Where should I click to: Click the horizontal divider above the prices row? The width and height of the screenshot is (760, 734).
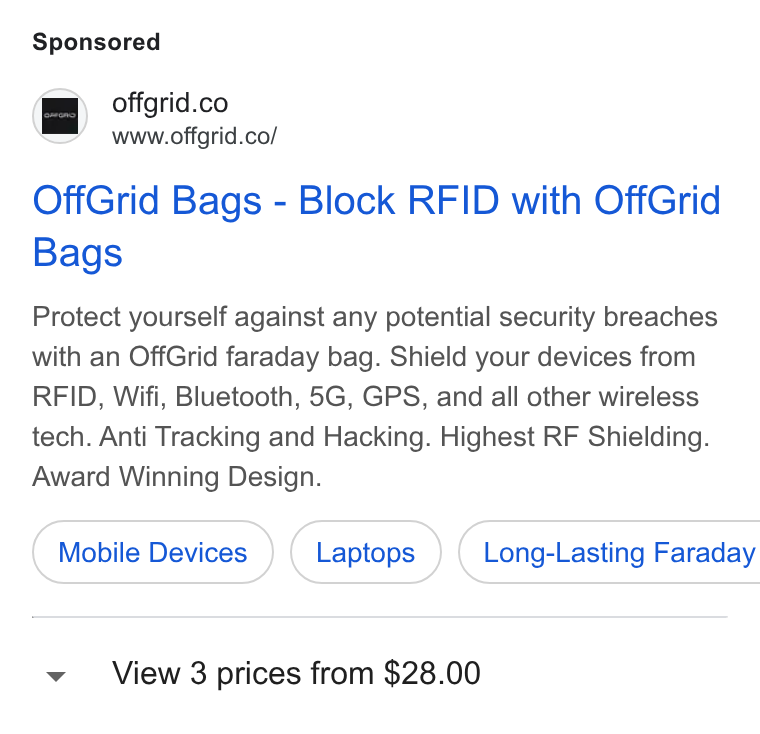pos(380,617)
